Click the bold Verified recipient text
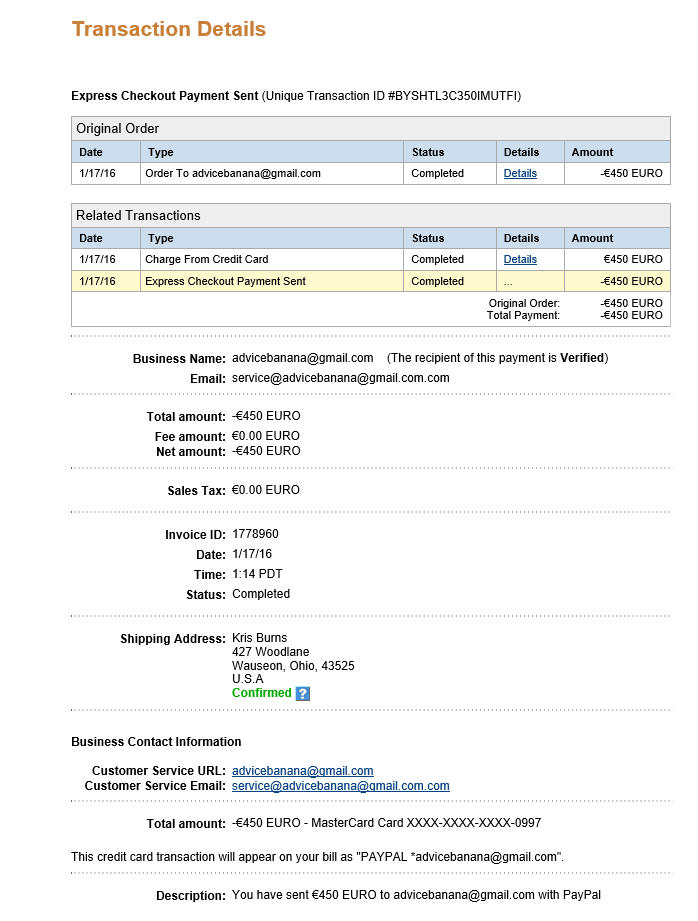Screen dimensions: 698x921 point(582,358)
